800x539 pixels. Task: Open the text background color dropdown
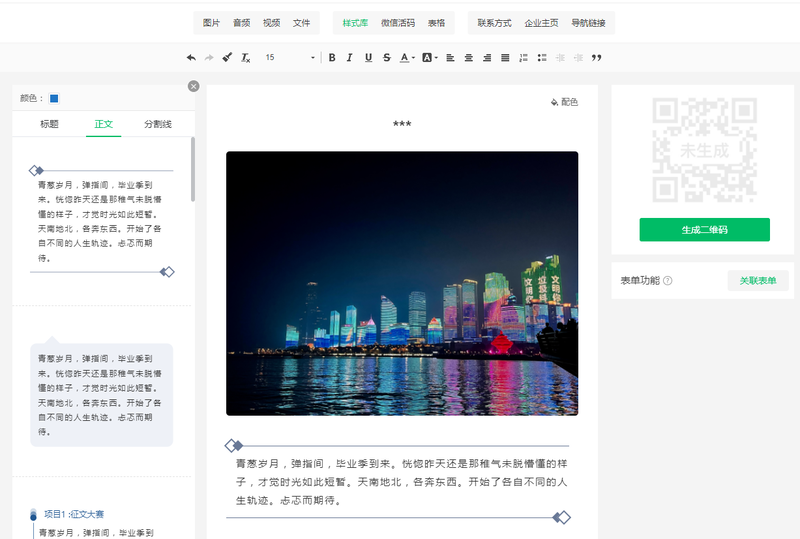[x=437, y=58]
